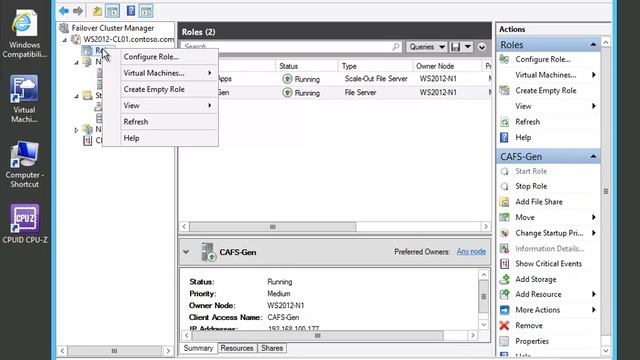
Task: Click the Show Critical Events icon
Action: click(504, 264)
